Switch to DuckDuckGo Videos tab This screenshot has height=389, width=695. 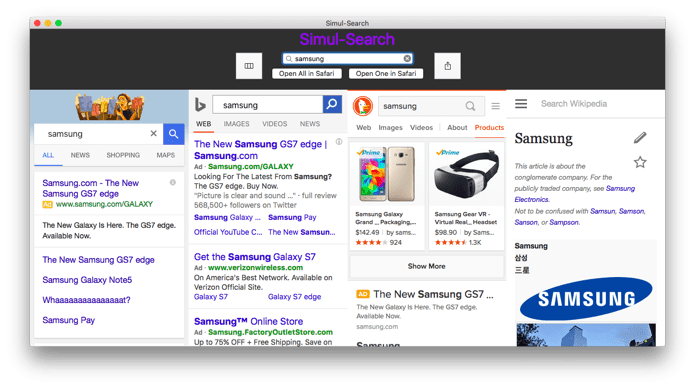pyautogui.click(x=421, y=128)
